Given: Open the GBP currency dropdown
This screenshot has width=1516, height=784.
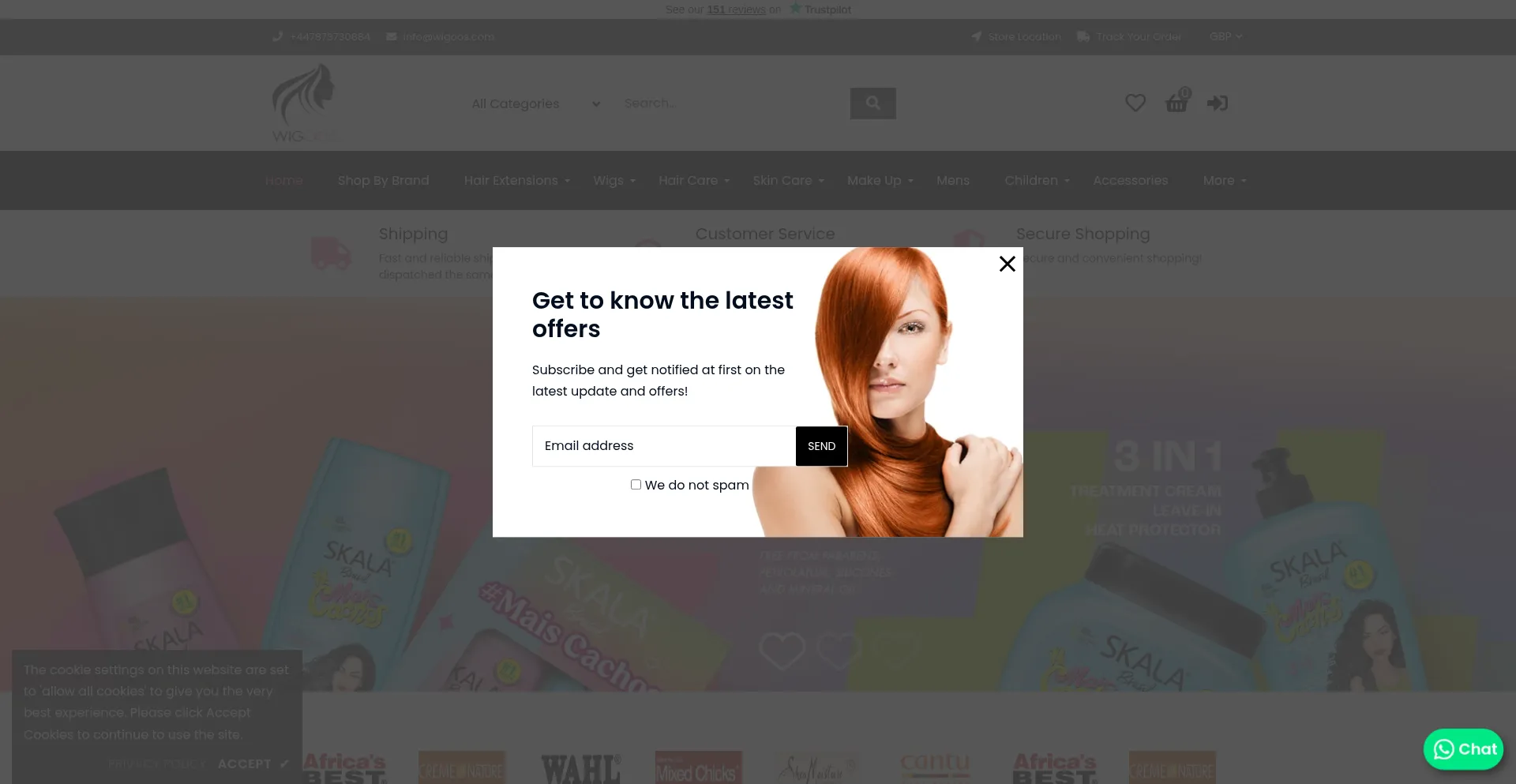Looking at the screenshot, I should click(x=1226, y=36).
